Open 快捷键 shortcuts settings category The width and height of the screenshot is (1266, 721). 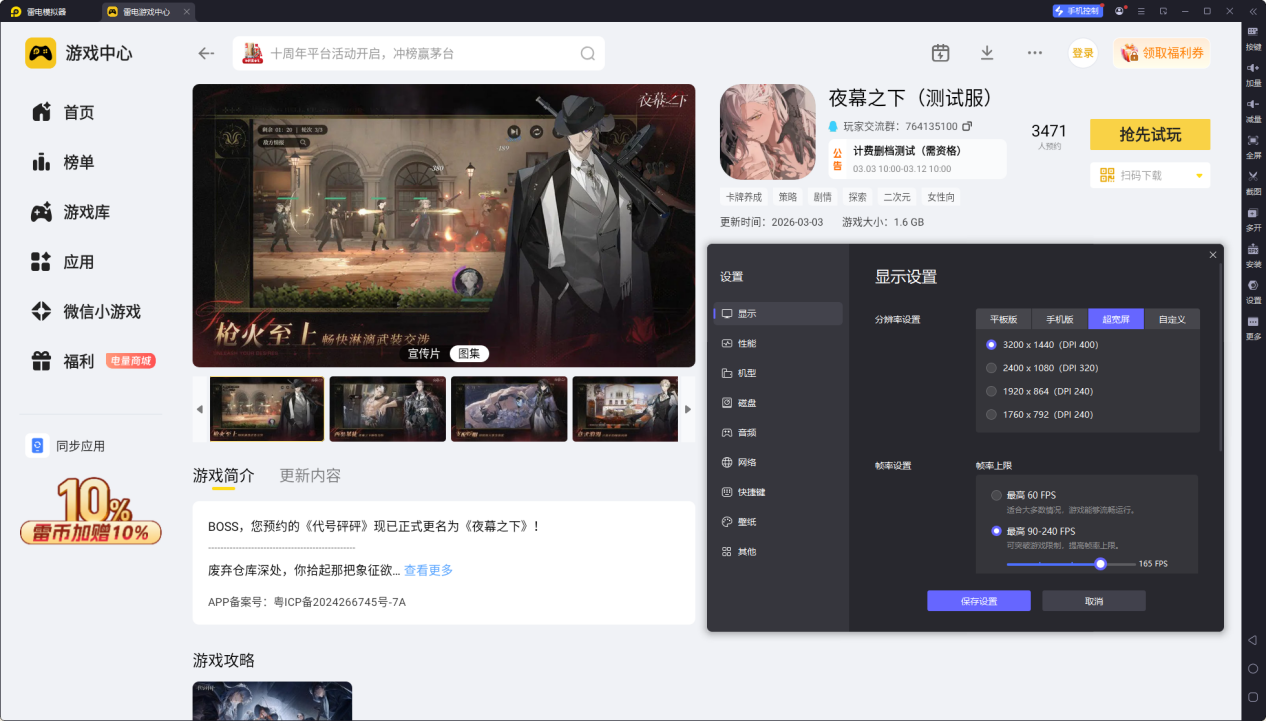click(778, 492)
